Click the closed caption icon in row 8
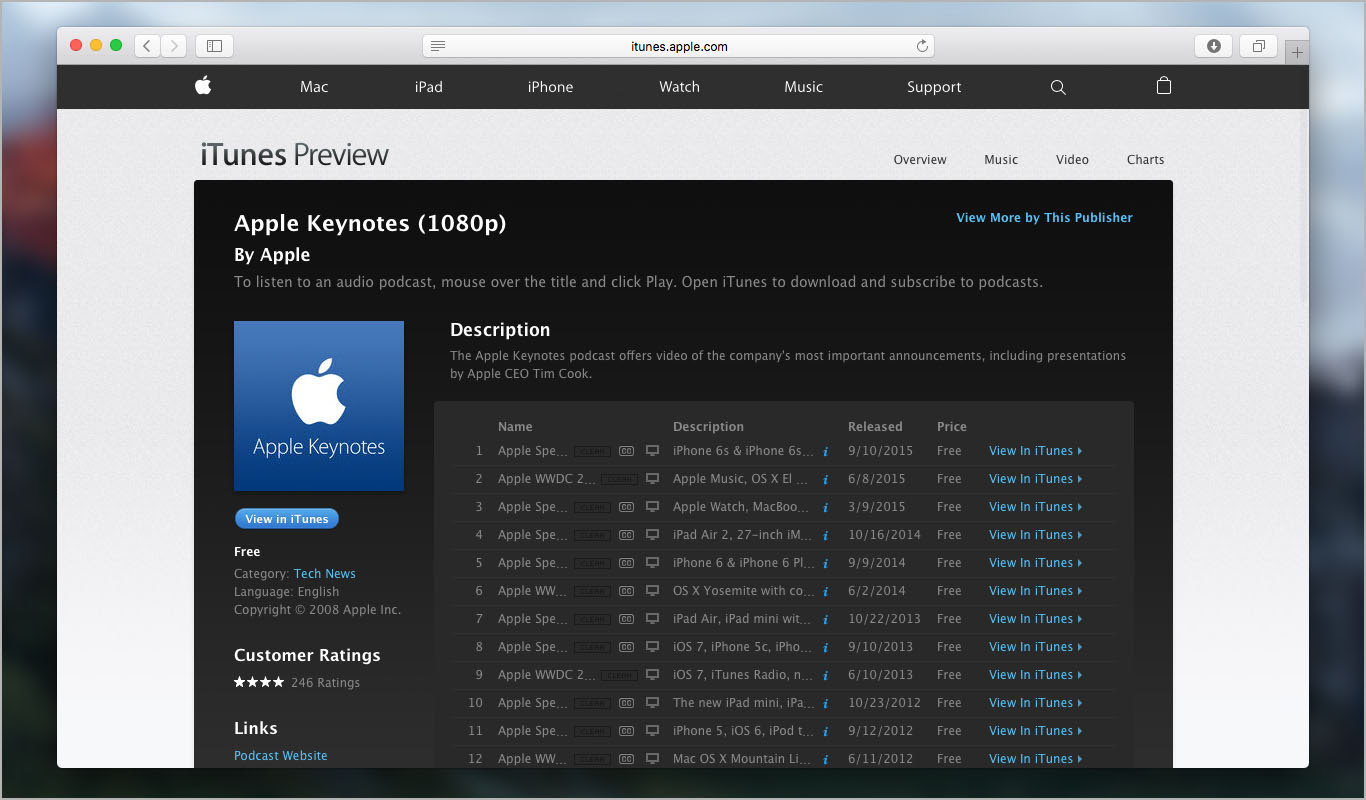This screenshot has width=1366, height=800. (627, 647)
